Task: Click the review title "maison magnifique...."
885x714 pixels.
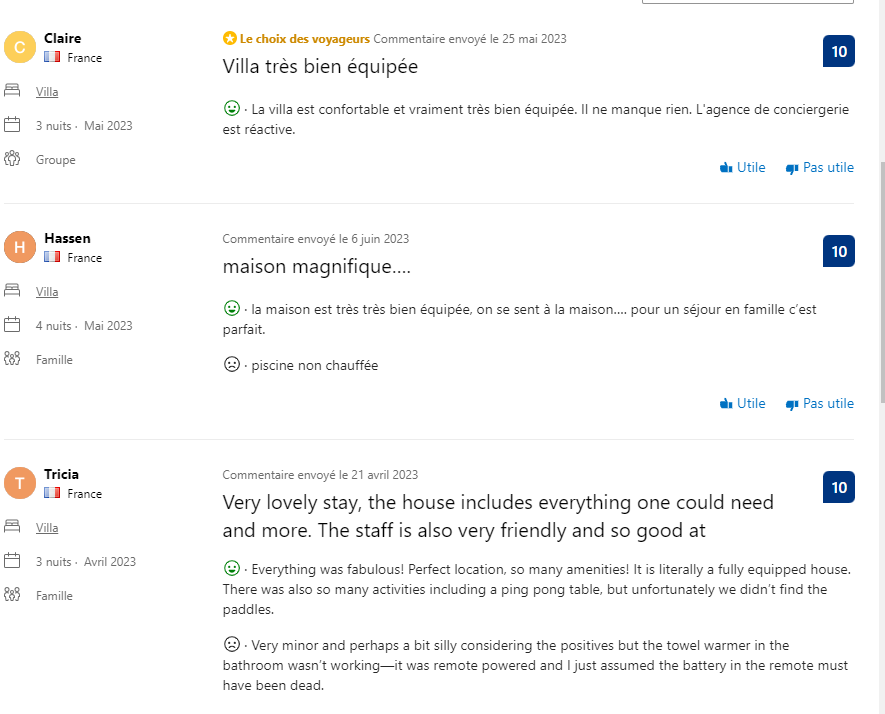Action: point(316,267)
